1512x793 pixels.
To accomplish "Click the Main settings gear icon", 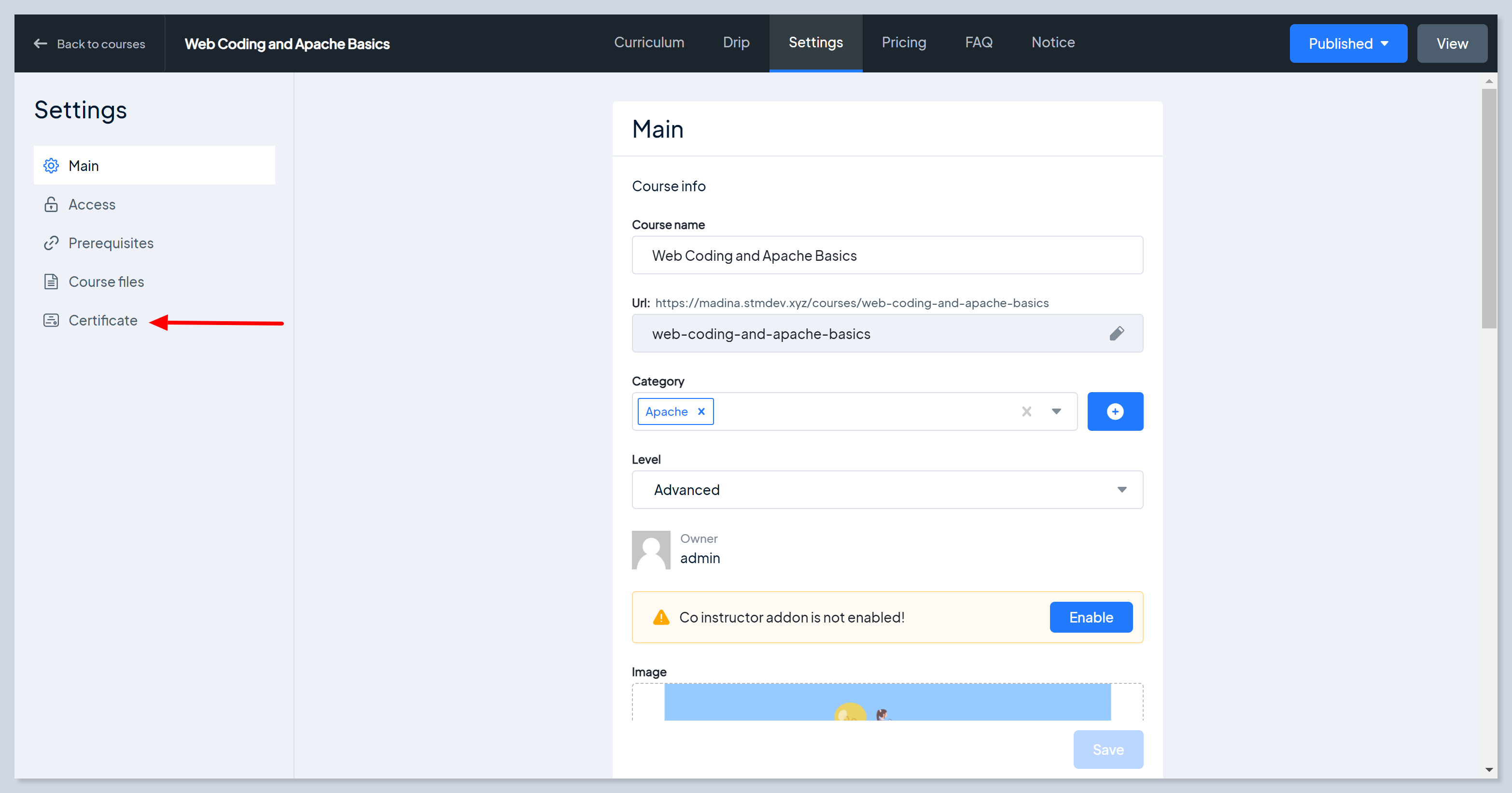I will (x=51, y=166).
